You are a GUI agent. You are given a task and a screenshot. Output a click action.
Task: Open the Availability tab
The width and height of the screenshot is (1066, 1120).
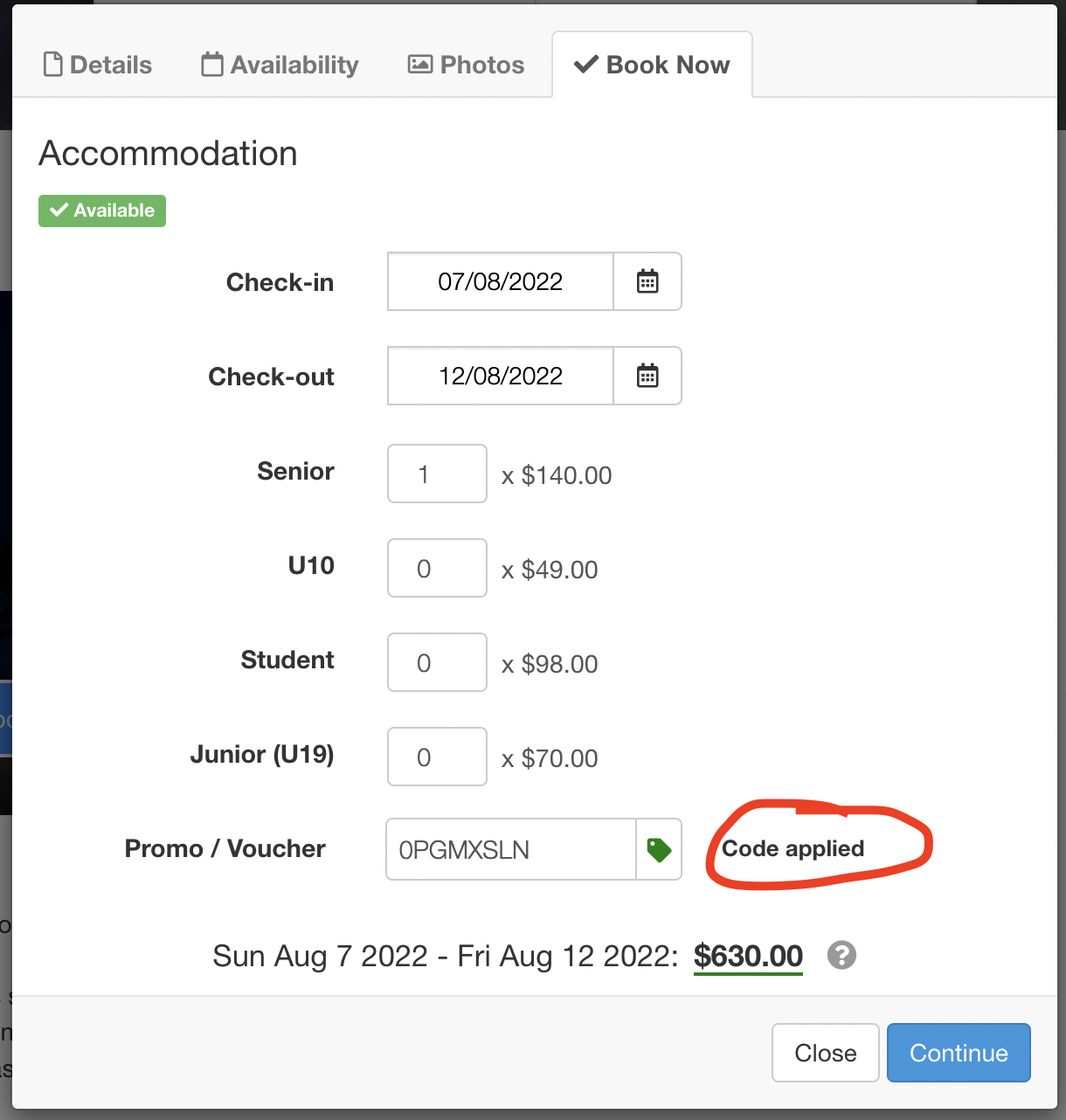(x=280, y=65)
